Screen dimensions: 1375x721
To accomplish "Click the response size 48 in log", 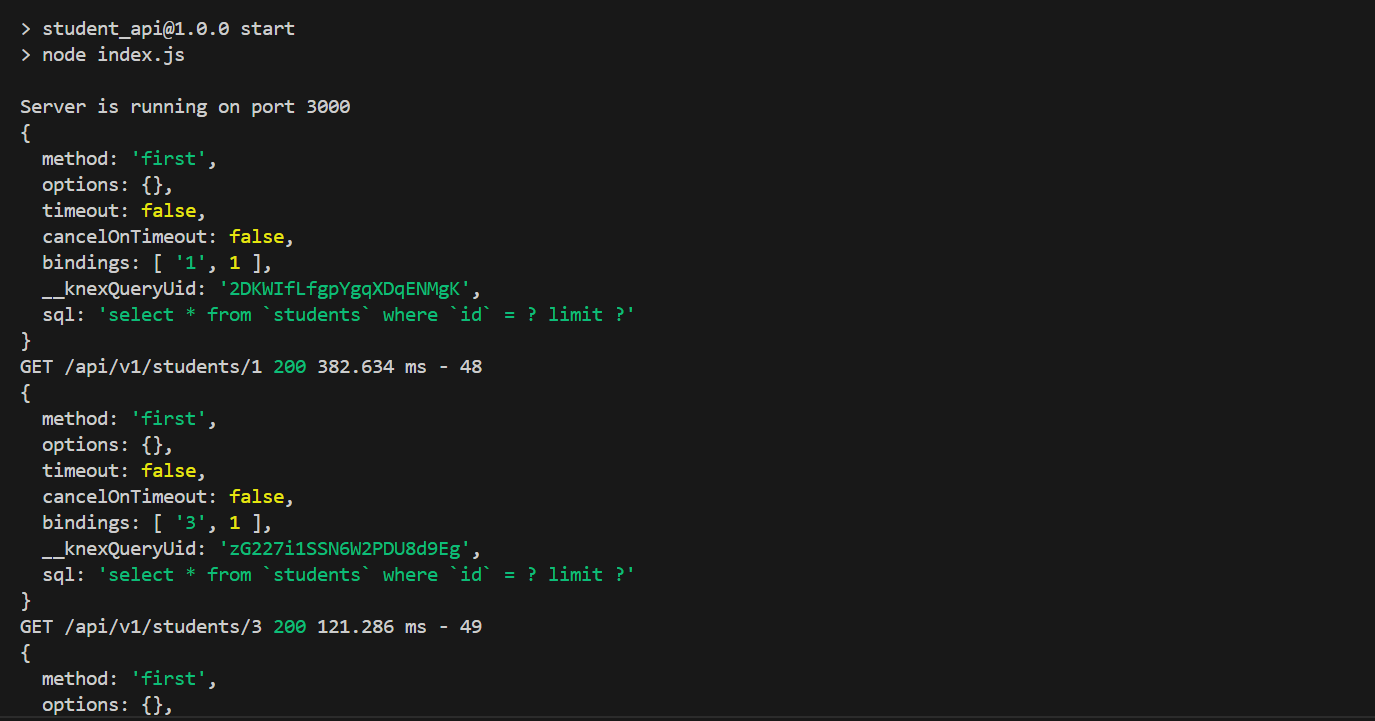I will (x=471, y=367).
